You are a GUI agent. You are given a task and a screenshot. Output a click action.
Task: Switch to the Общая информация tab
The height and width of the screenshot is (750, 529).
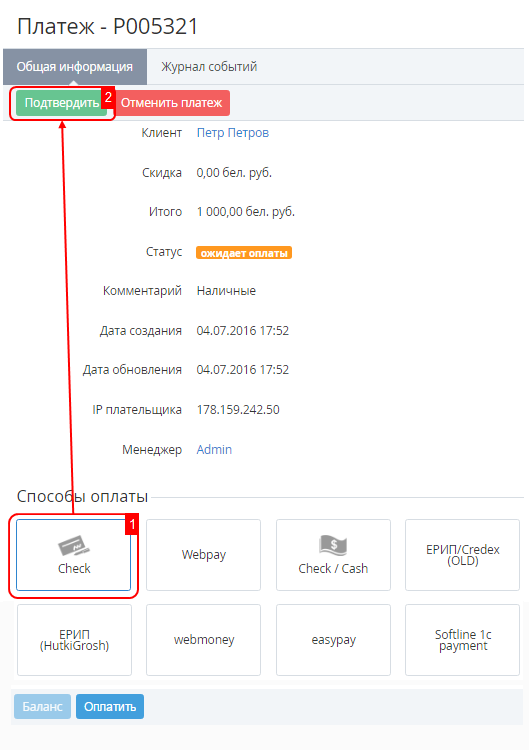(75, 66)
